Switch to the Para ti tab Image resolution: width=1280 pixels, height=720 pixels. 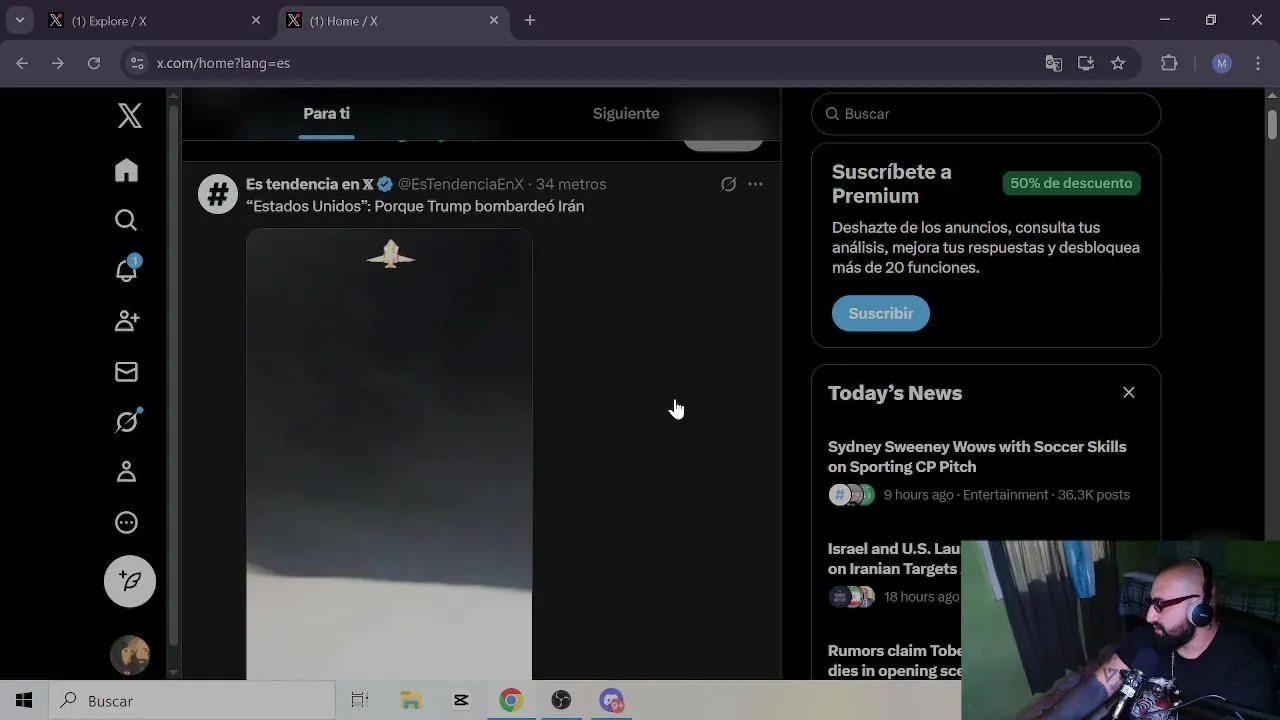[x=326, y=114]
